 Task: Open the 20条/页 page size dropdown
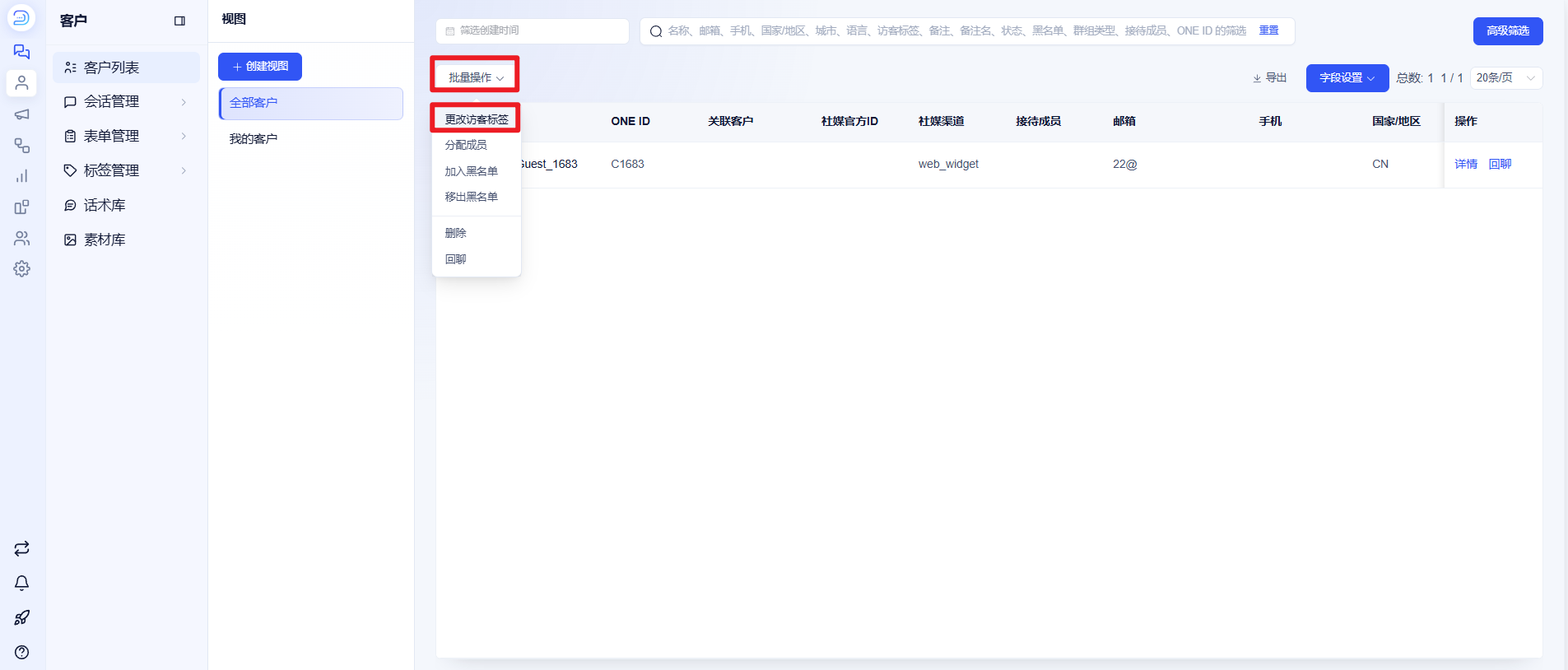[x=1506, y=77]
